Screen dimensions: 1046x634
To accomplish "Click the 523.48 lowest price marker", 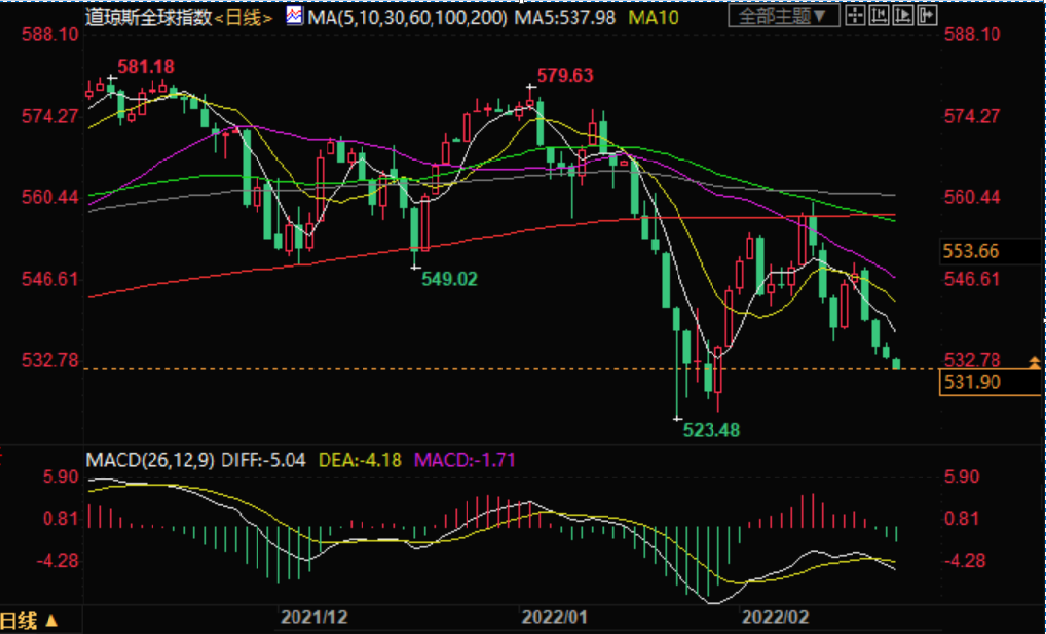I will click(x=711, y=430).
